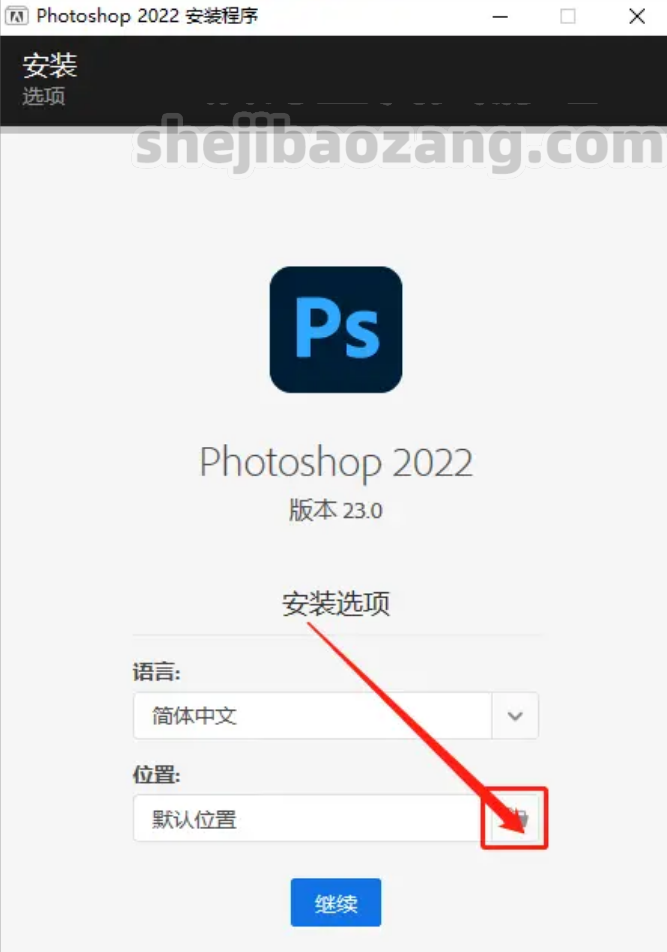Select the 选项 sub-step in header
The width and height of the screenshot is (667, 952).
pyautogui.click(x=44, y=97)
